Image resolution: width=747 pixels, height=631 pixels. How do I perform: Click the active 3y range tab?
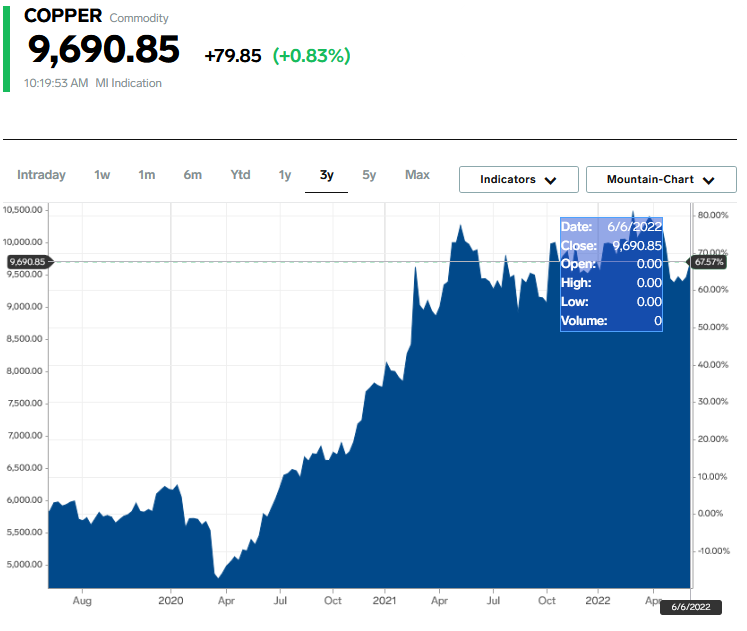coord(326,175)
